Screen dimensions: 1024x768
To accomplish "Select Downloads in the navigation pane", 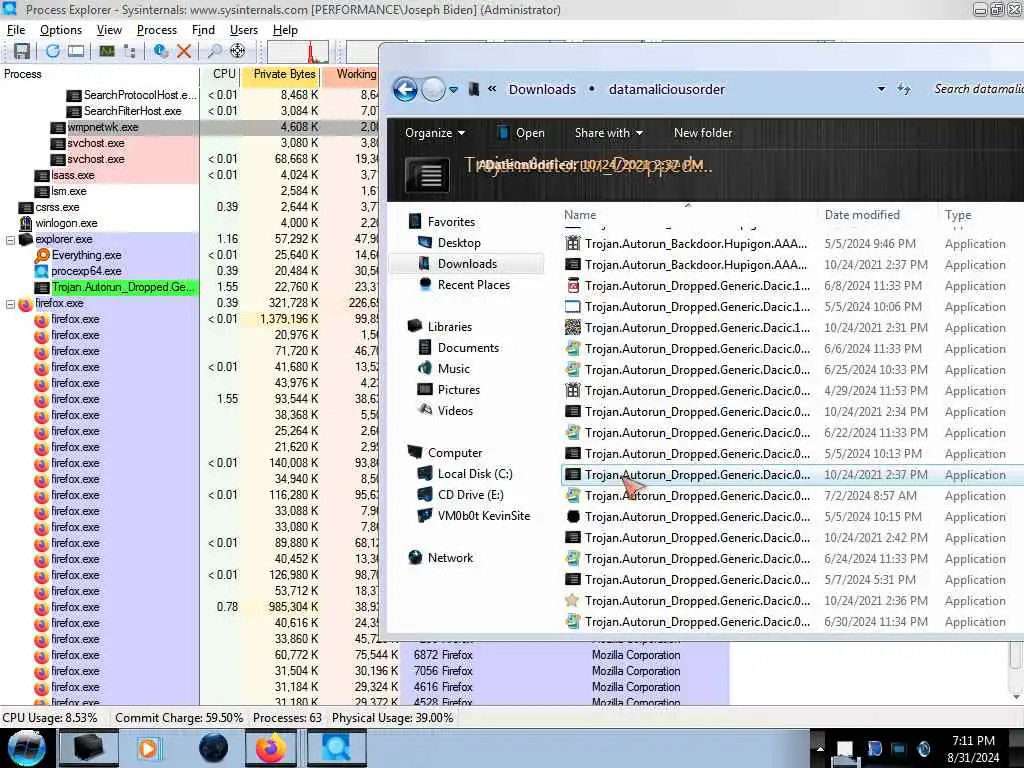I will click(x=467, y=264).
